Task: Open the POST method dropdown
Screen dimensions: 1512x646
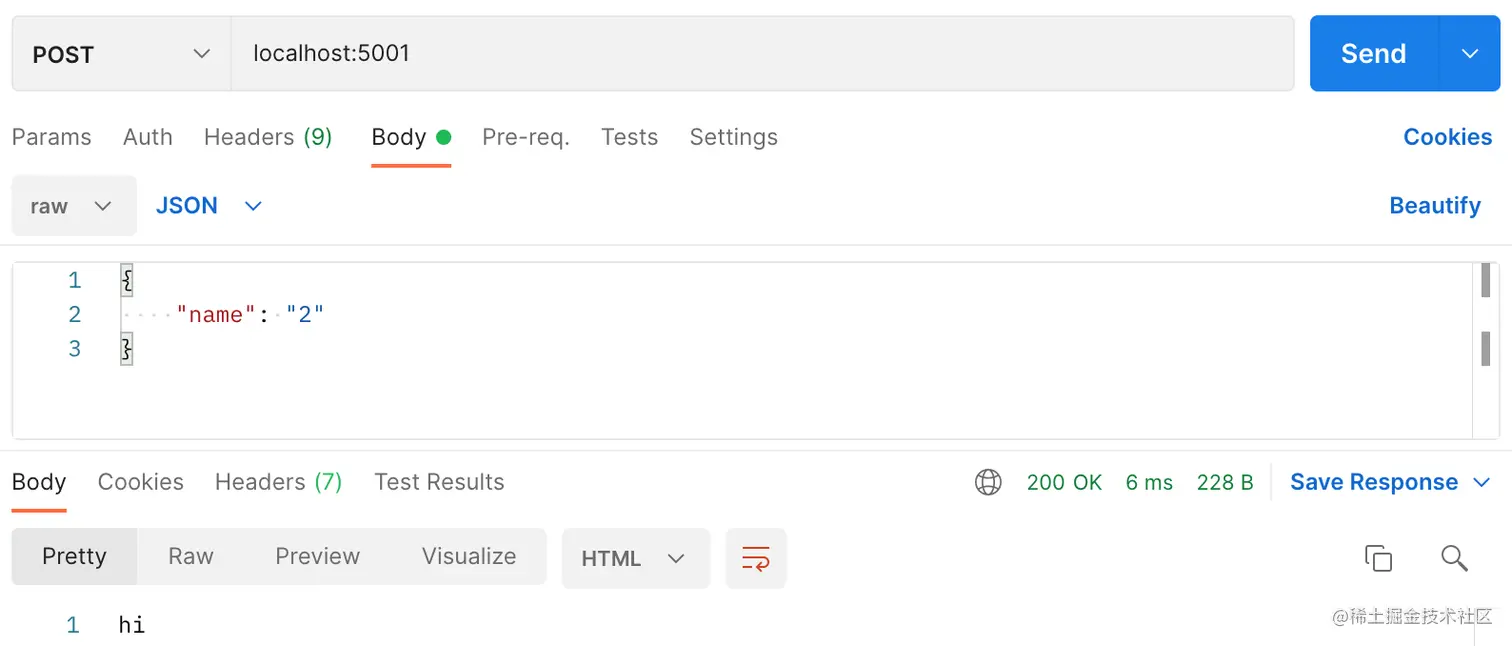Action: click(x=121, y=54)
